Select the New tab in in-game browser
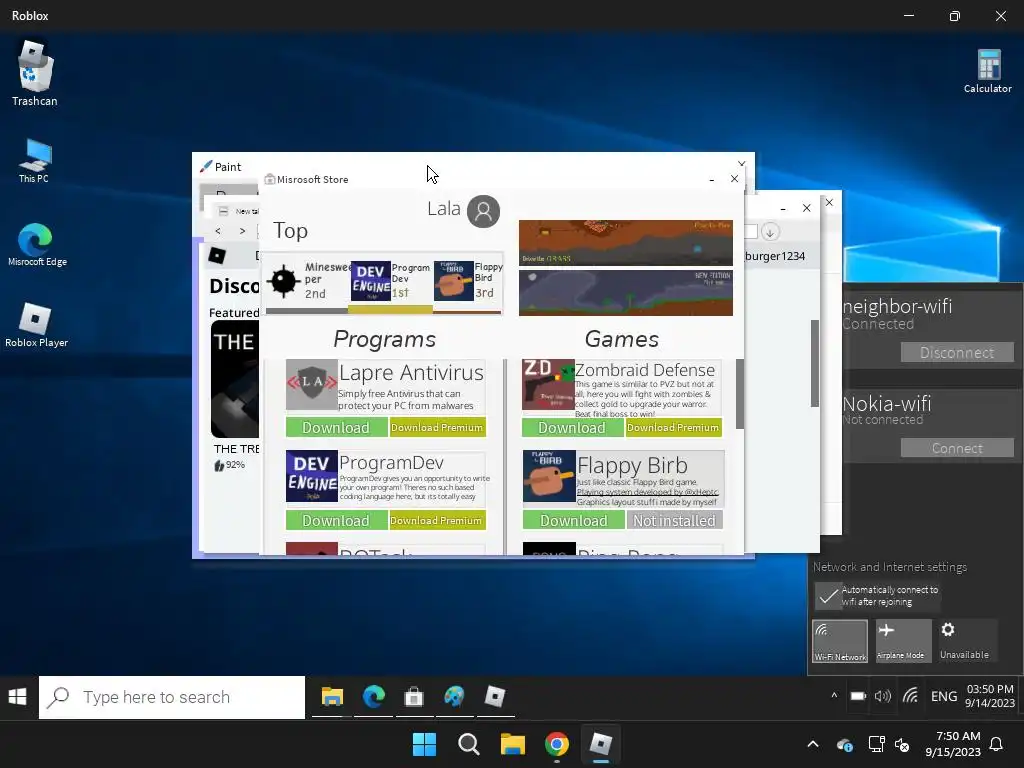 [x=238, y=211]
